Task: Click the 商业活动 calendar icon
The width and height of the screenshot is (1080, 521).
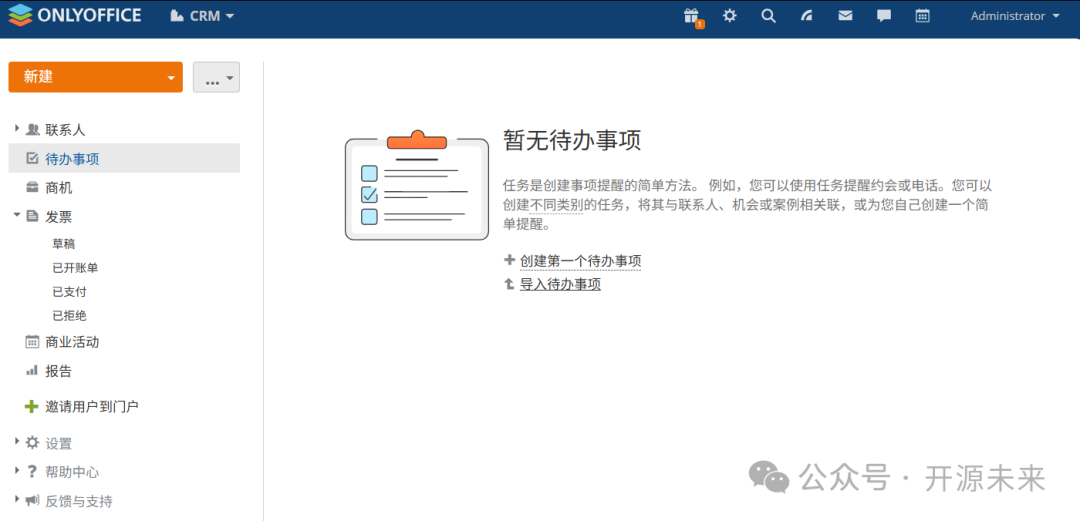Action: (32, 341)
